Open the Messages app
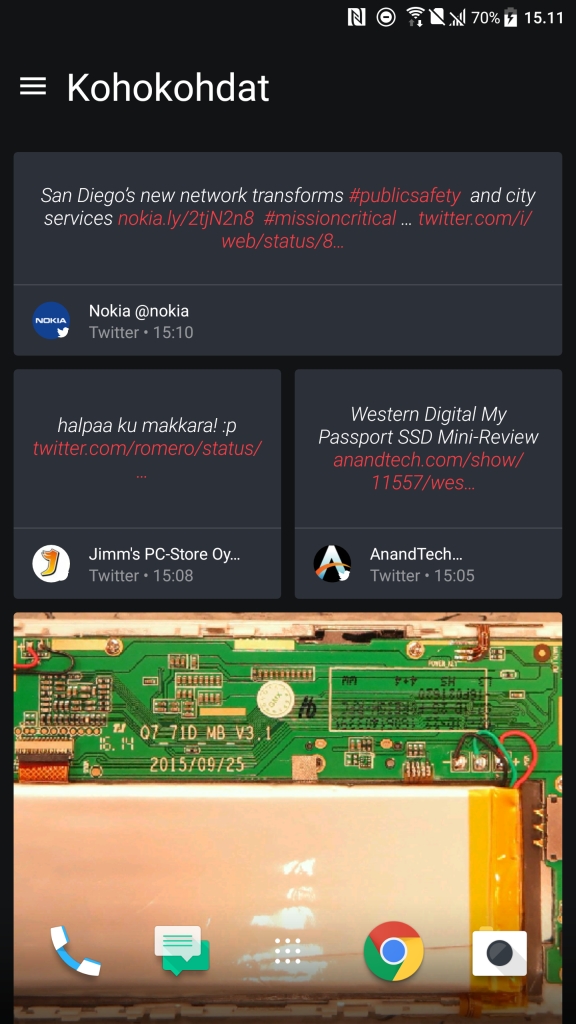Image resolution: width=576 pixels, height=1024 pixels. (x=182, y=951)
